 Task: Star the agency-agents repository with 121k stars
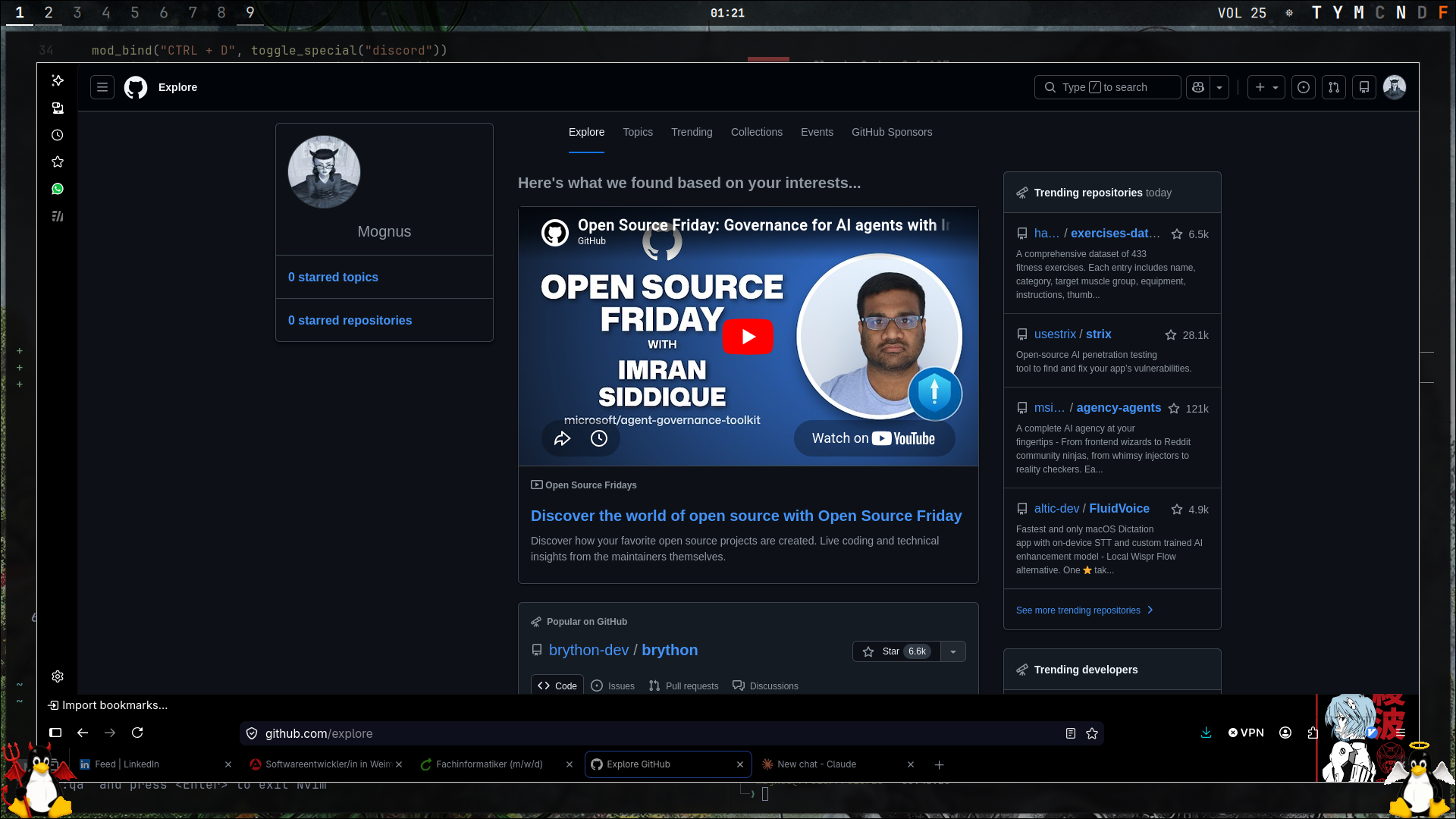tap(1174, 409)
